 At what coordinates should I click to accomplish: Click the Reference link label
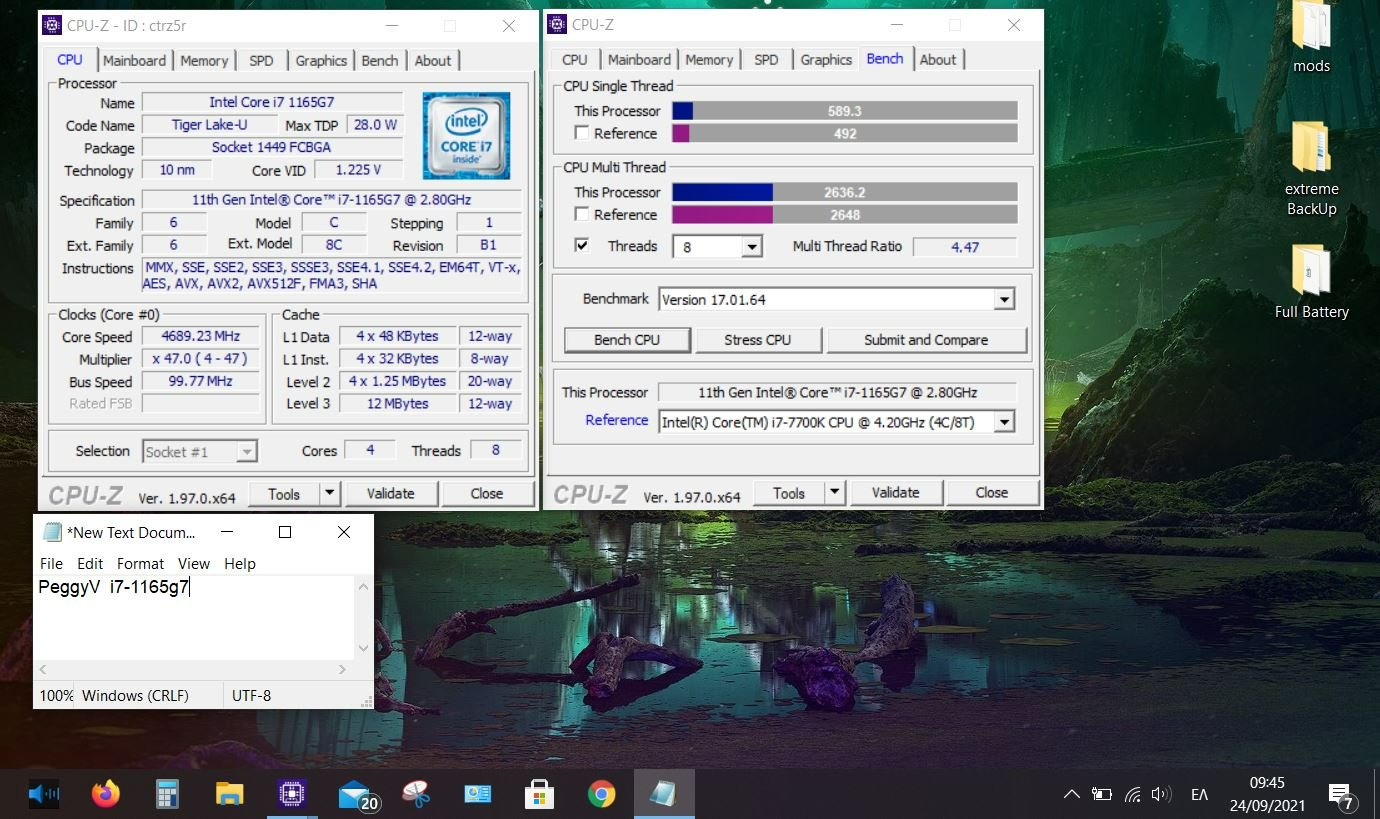616,420
